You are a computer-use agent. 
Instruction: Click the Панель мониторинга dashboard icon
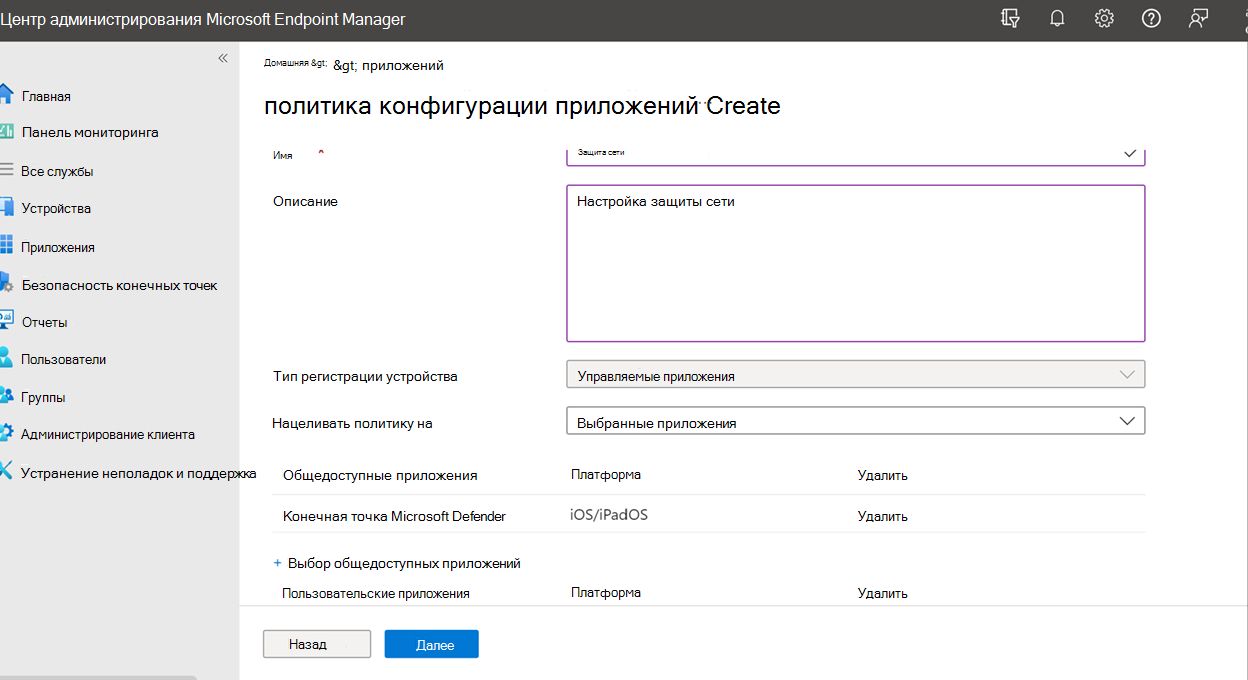(5, 131)
